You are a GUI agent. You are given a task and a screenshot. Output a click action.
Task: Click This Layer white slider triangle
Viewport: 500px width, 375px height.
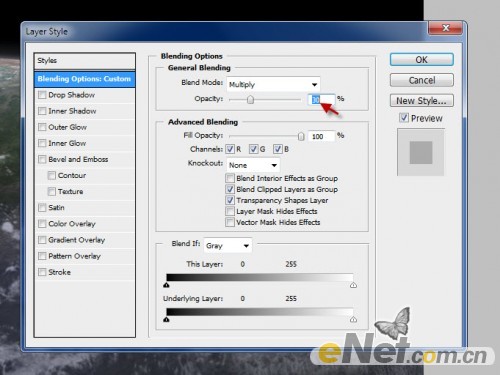(353, 285)
